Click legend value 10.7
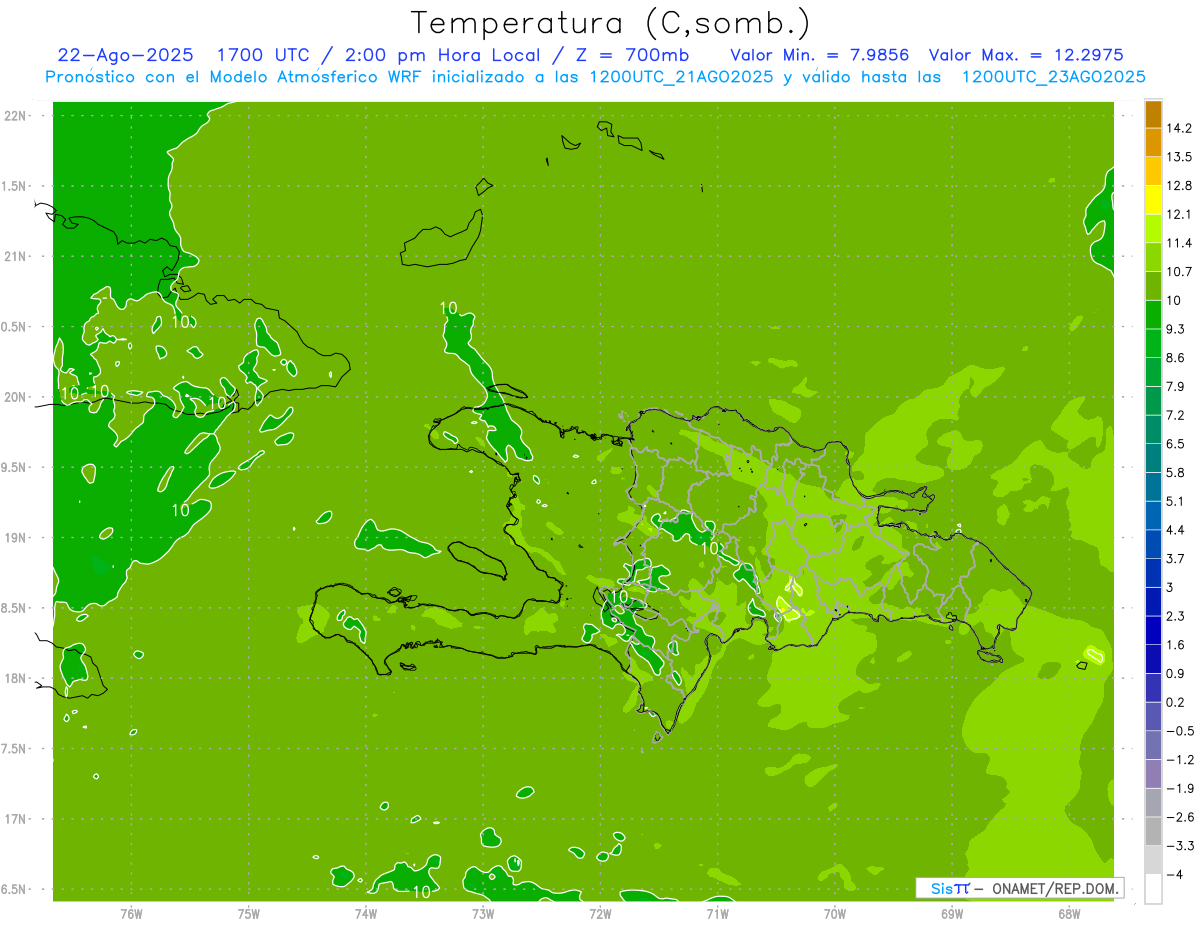The width and height of the screenshot is (1200, 927). click(1179, 271)
